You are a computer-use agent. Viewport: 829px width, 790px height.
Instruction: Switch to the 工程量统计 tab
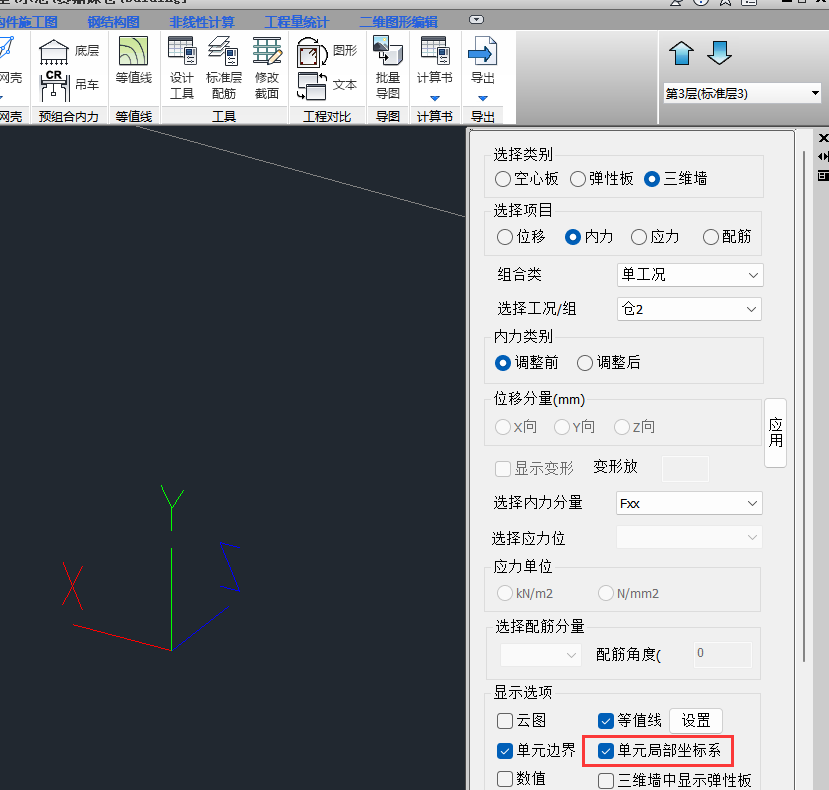point(296,22)
